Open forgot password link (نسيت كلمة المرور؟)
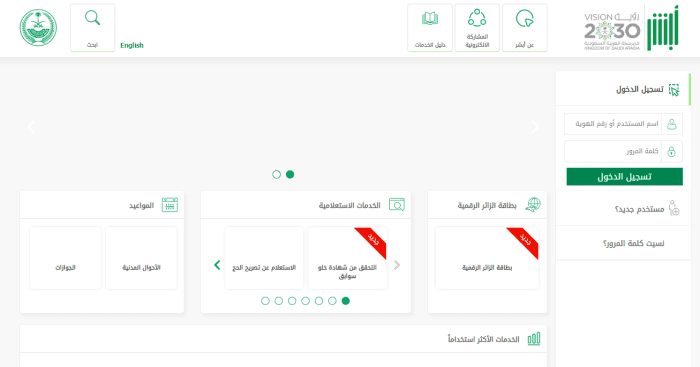This screenshot has height=367, width=700. (633, 243)
